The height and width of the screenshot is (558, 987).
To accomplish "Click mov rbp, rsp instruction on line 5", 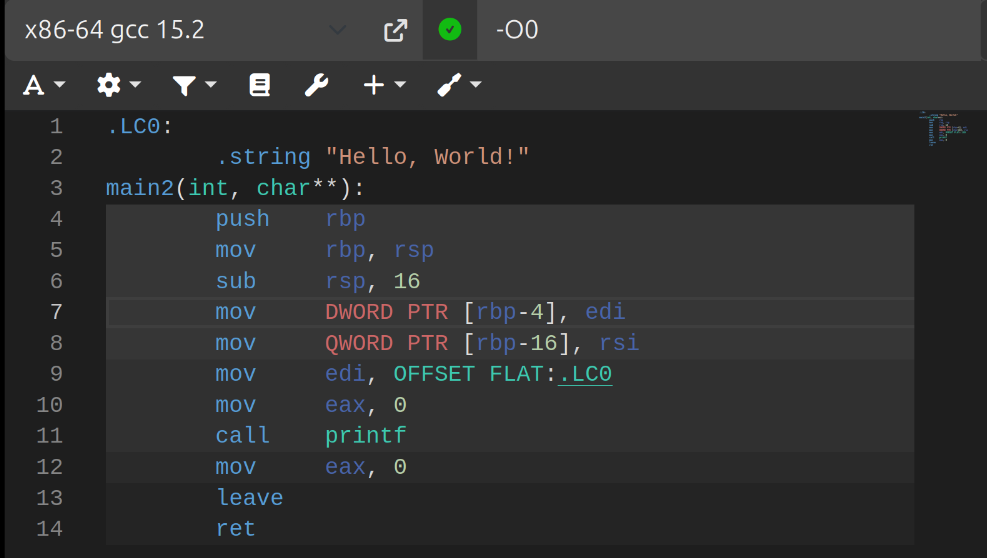I will [x=324, y=250].
